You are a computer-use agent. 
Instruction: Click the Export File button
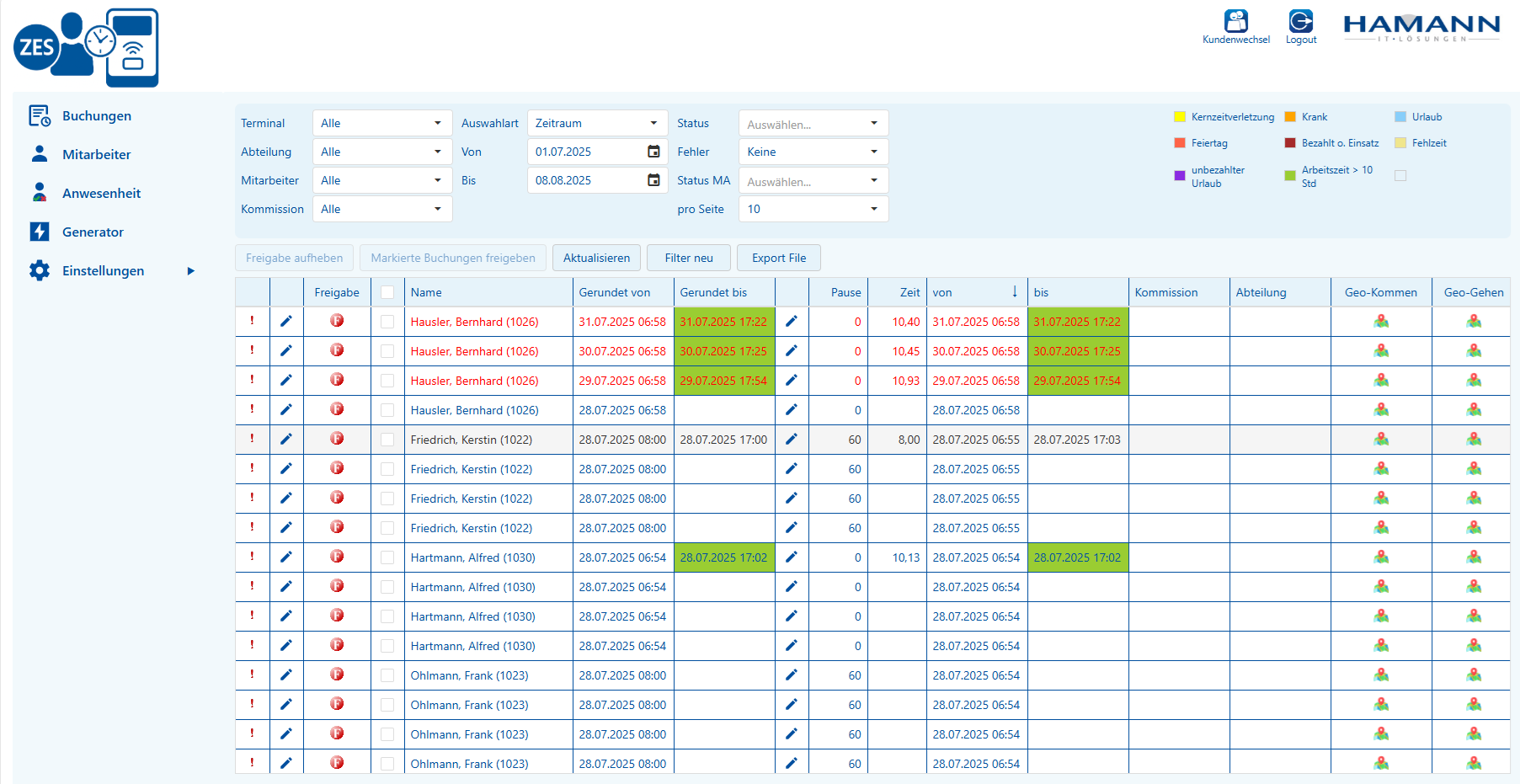[x=779, y=258]
